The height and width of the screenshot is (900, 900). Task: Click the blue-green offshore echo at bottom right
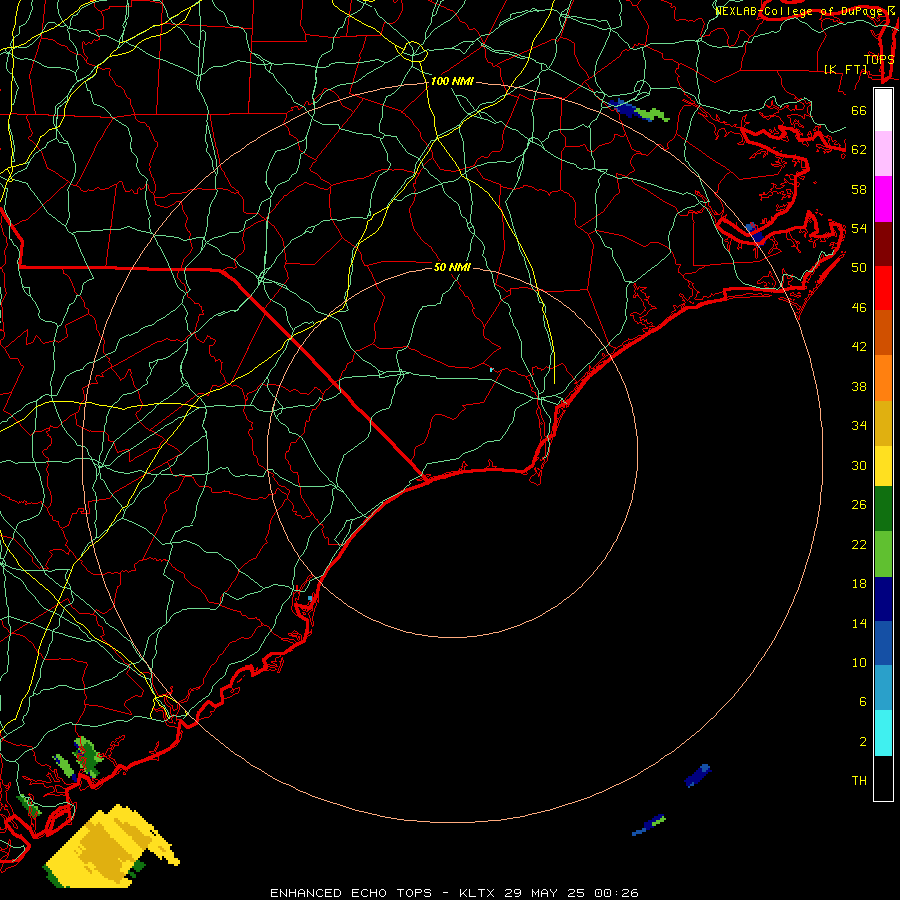point(649,825)
